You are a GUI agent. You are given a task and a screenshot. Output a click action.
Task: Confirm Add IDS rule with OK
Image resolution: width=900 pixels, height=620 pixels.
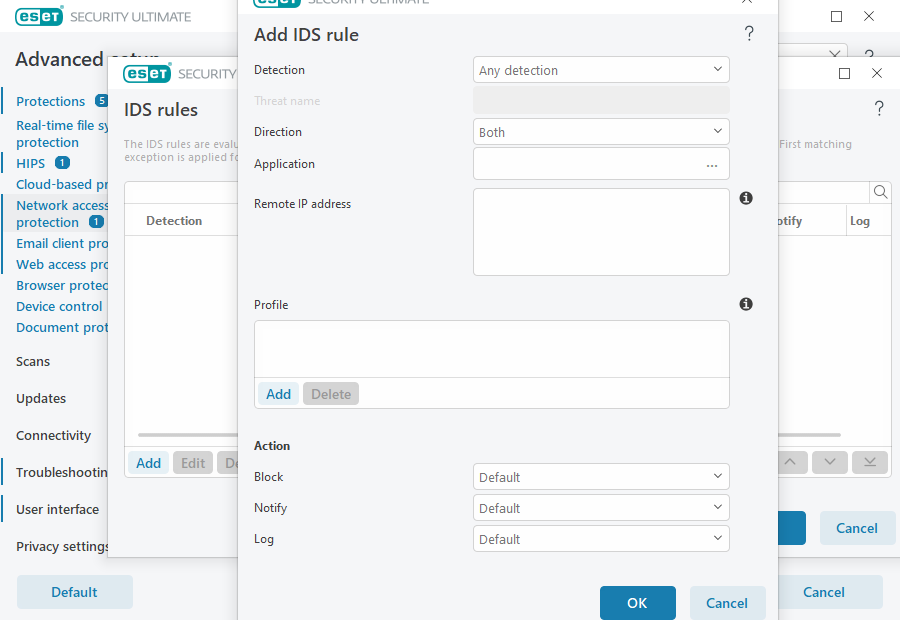638,603
